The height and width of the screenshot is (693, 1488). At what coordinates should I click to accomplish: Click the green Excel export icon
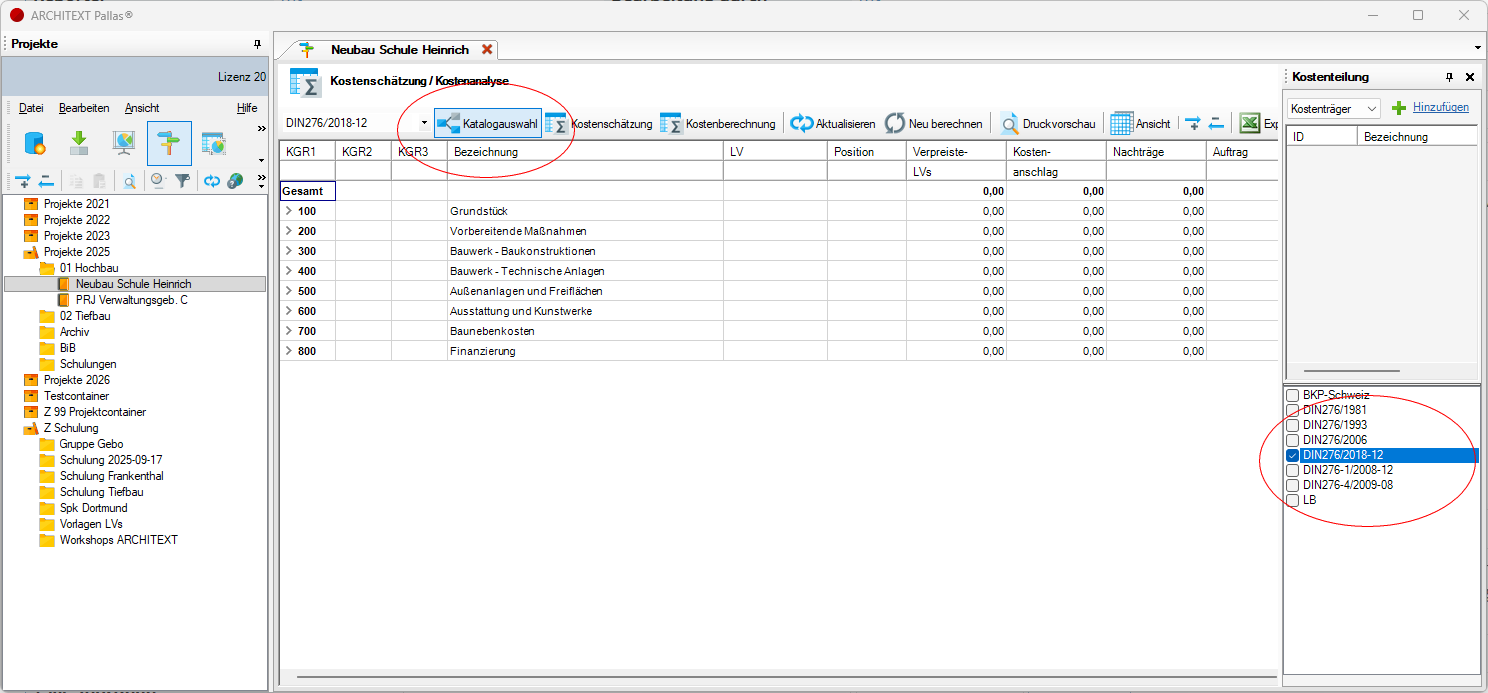tap(1249, 123)
